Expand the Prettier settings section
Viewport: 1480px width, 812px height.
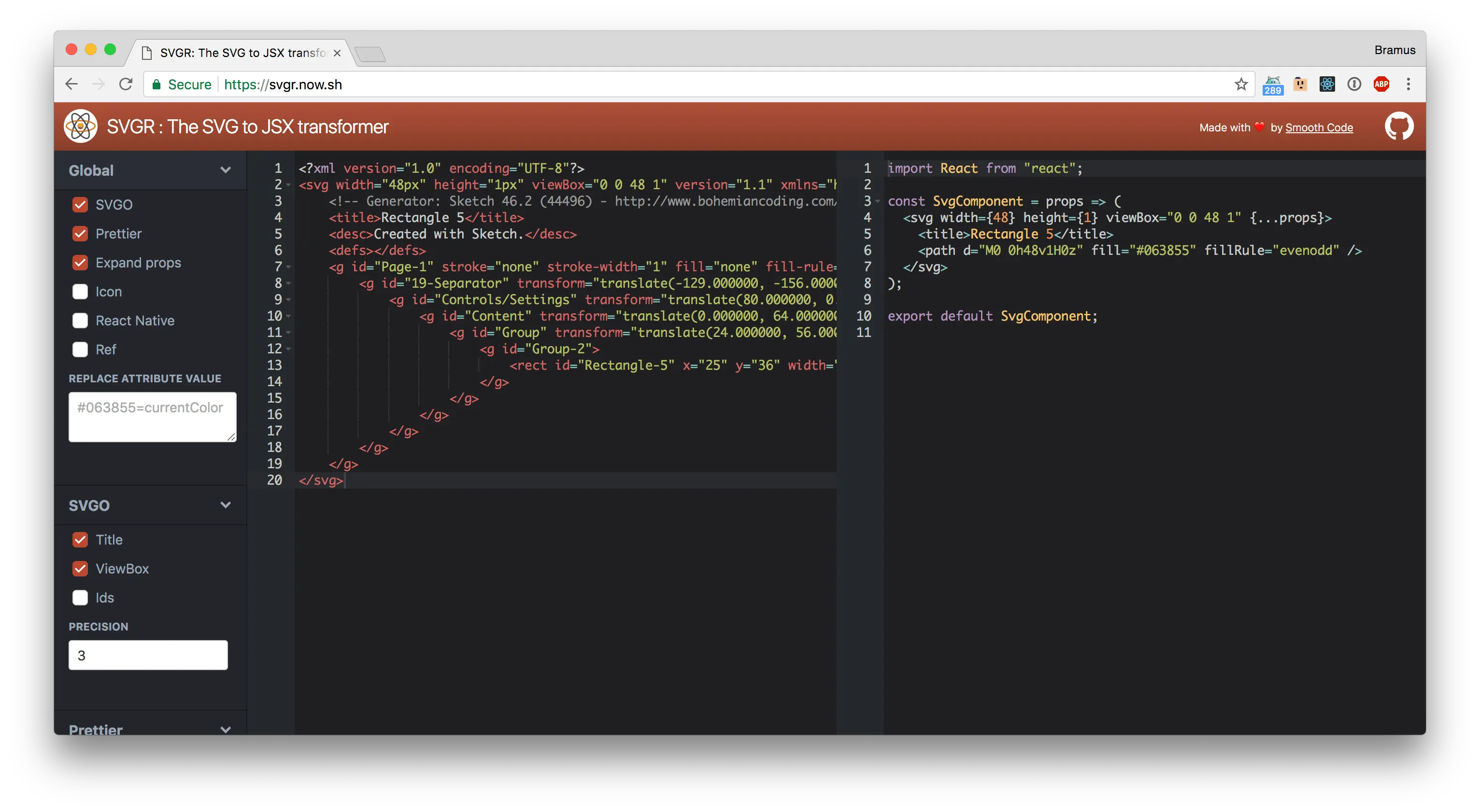point(225,729)
